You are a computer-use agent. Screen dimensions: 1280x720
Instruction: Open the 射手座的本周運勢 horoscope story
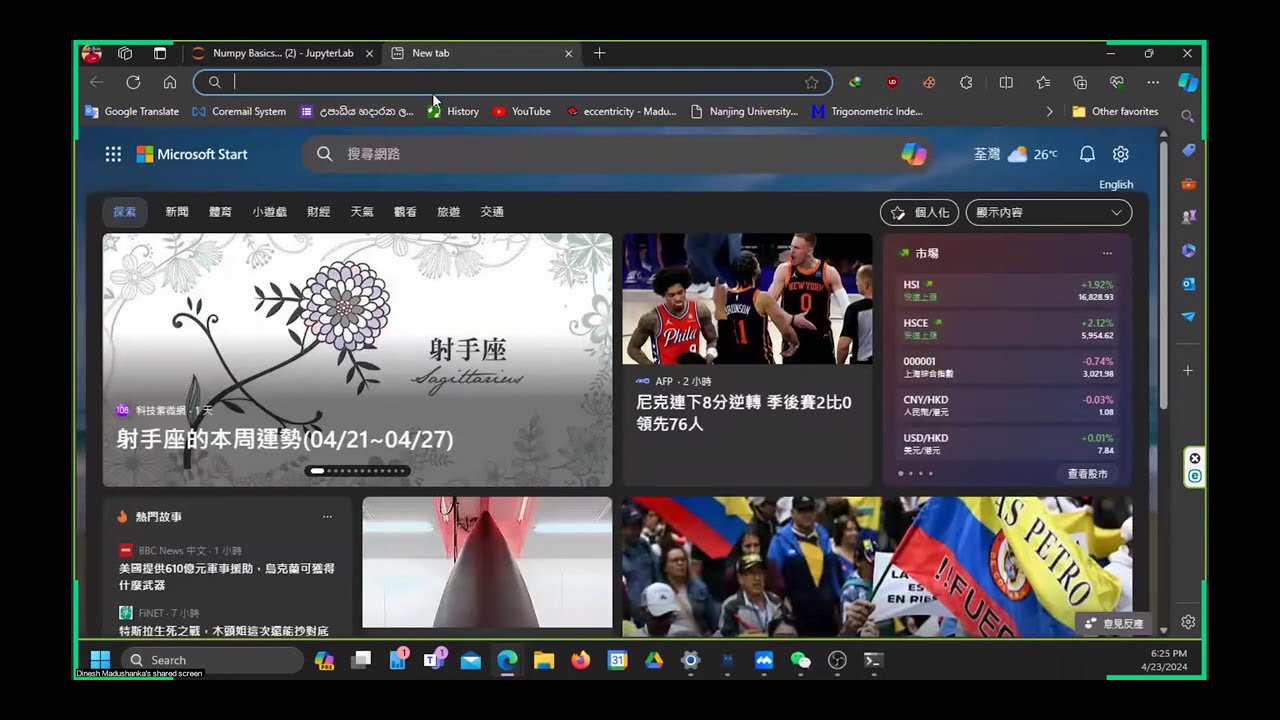285,440
